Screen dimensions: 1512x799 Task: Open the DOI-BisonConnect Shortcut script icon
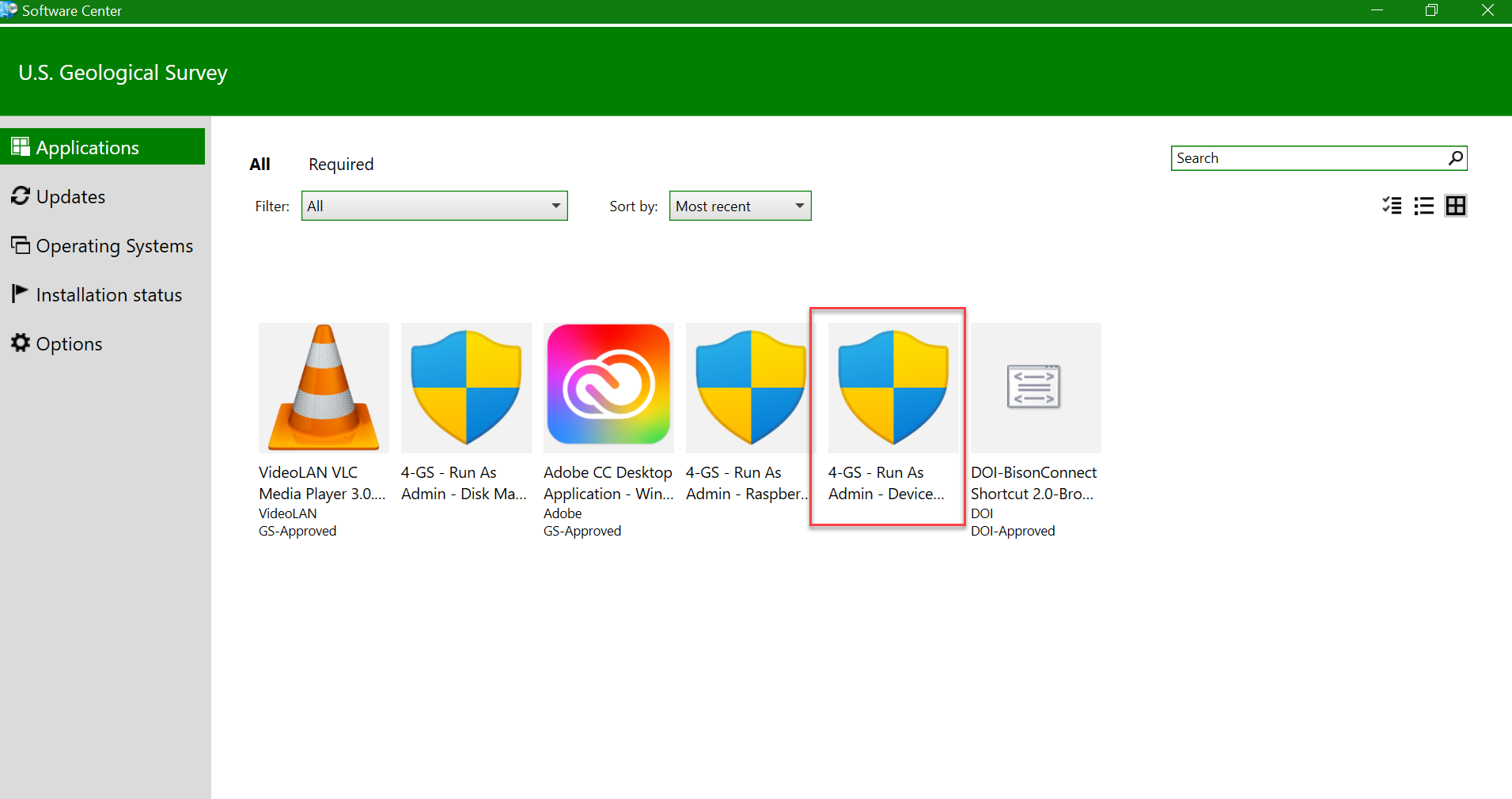[1036, 388]
